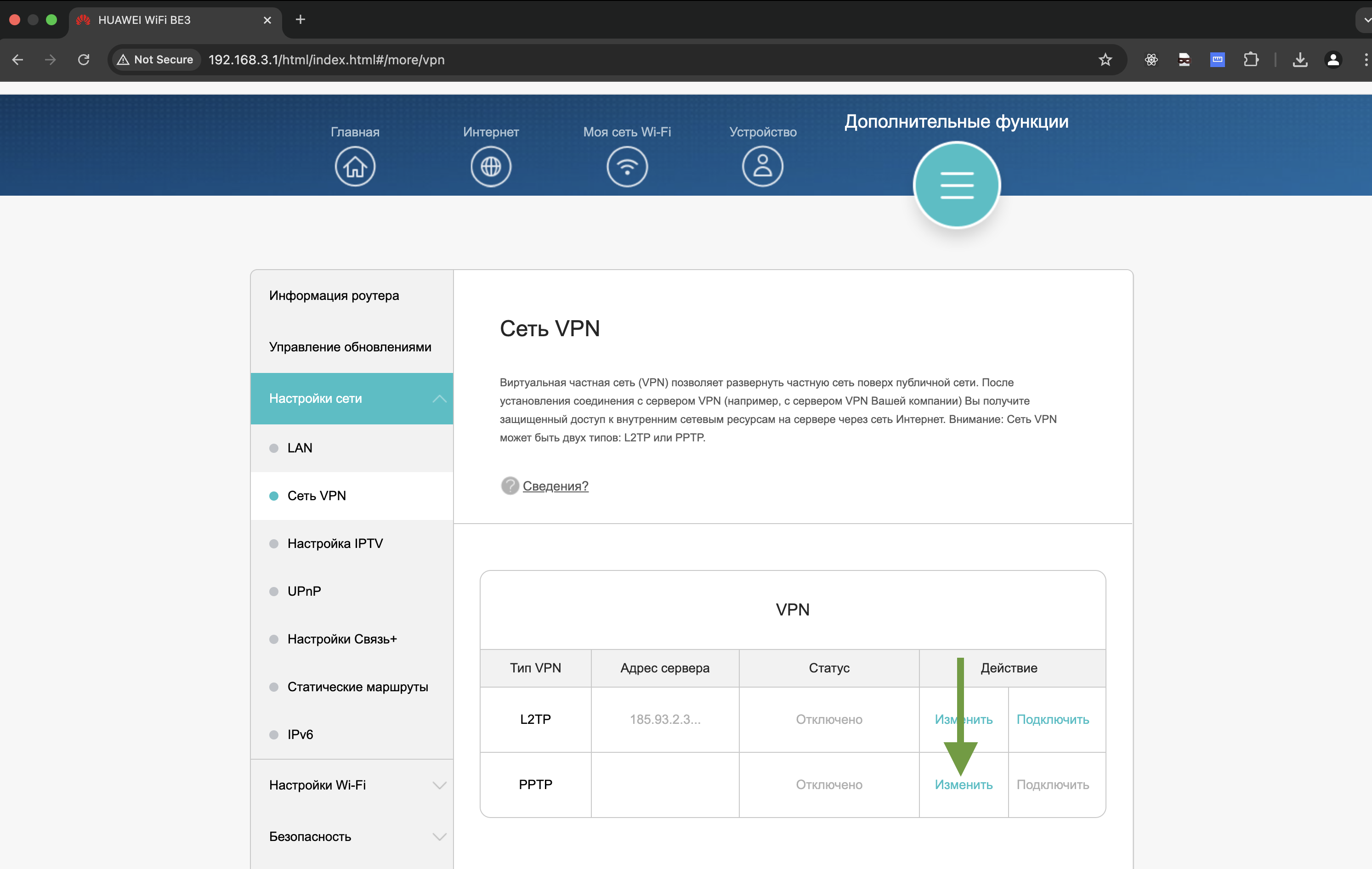Open Дополнительные функции hamburger menu icon
Screen dimensions: 1372x869
coord(957,185)
